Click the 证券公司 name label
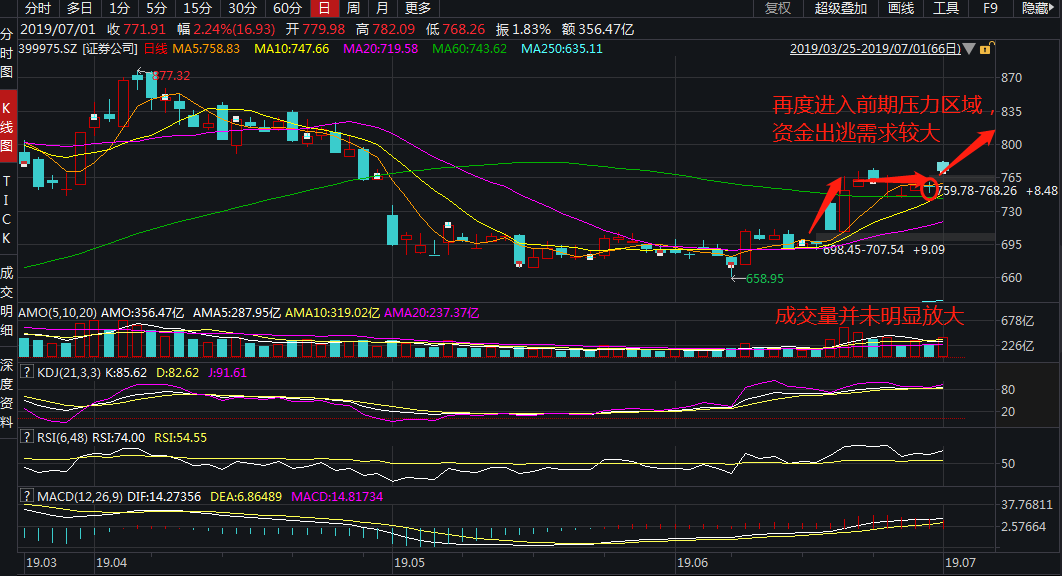Image resolution: width=1062 pixels, height=576 pixels. tap(110, 49)
